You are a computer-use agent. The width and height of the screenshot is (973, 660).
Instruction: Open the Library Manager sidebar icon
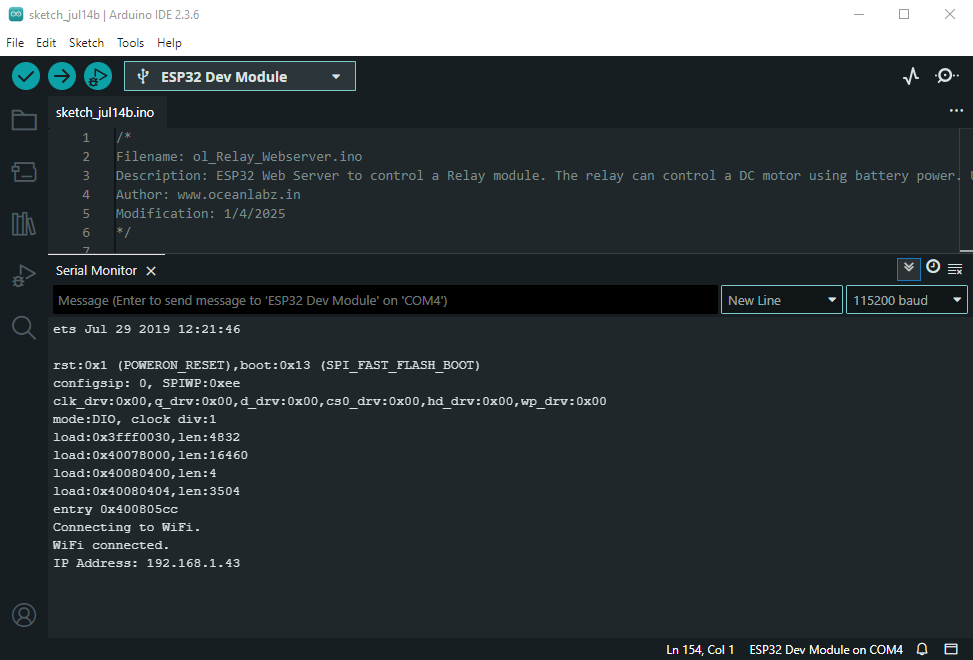24,224
